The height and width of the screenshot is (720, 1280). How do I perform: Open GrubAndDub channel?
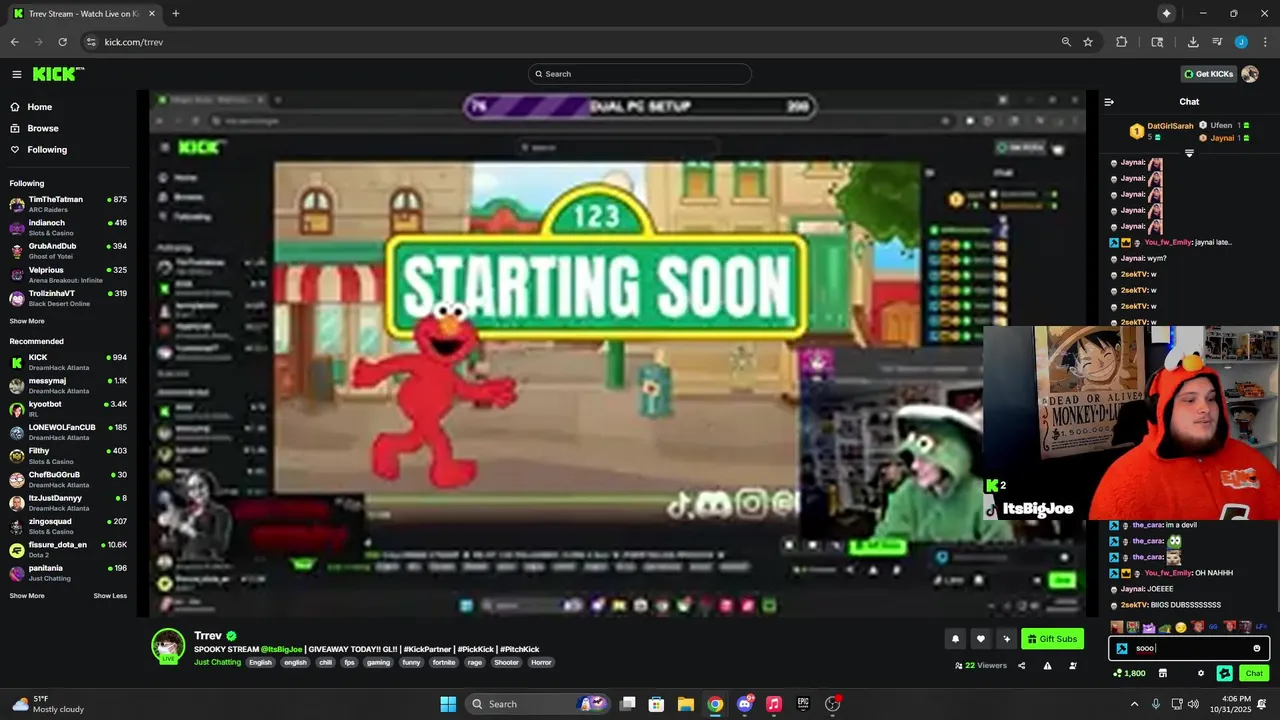(68, 250)
